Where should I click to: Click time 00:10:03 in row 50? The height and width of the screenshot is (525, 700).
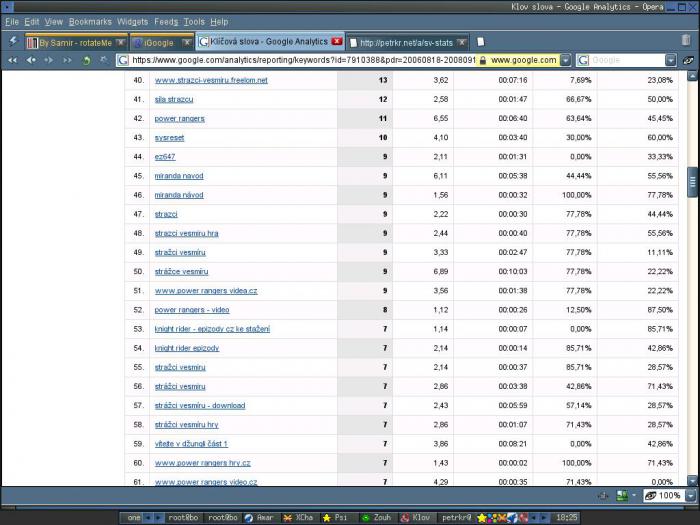click(x=512, y=271)
